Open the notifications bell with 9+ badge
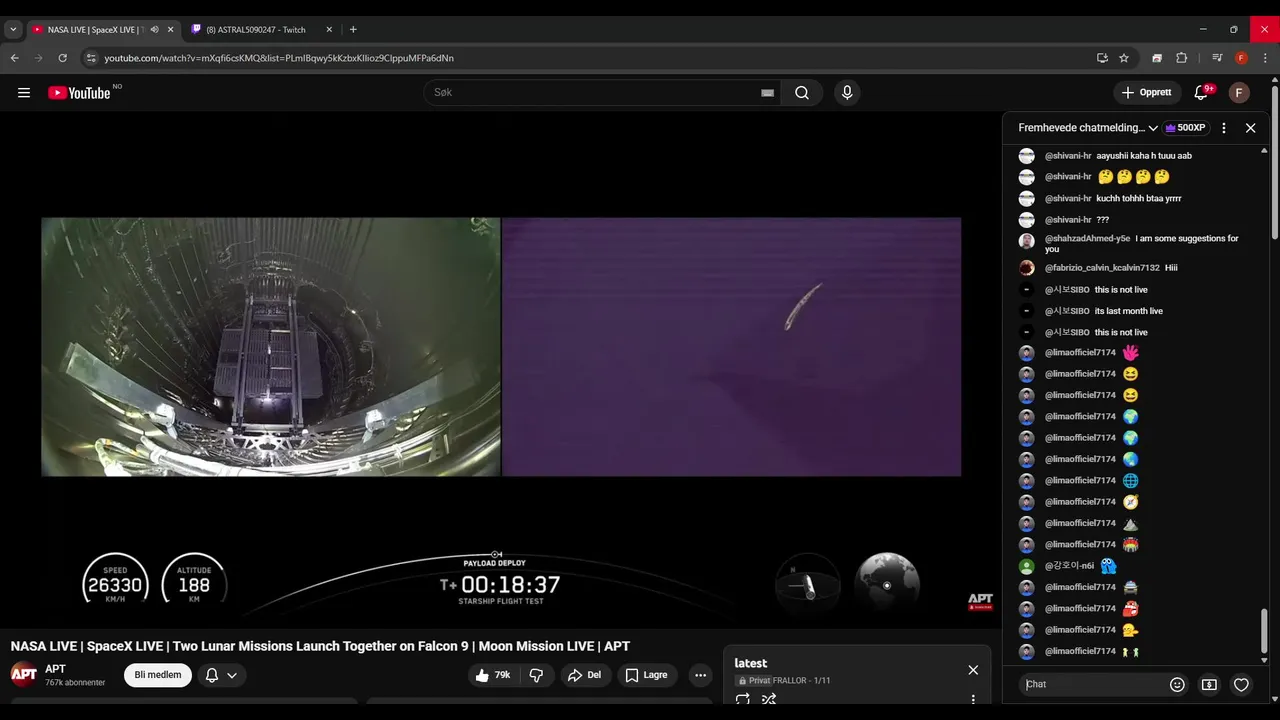The height and width of the screenshot is (720, 1280). (1203, 93)
